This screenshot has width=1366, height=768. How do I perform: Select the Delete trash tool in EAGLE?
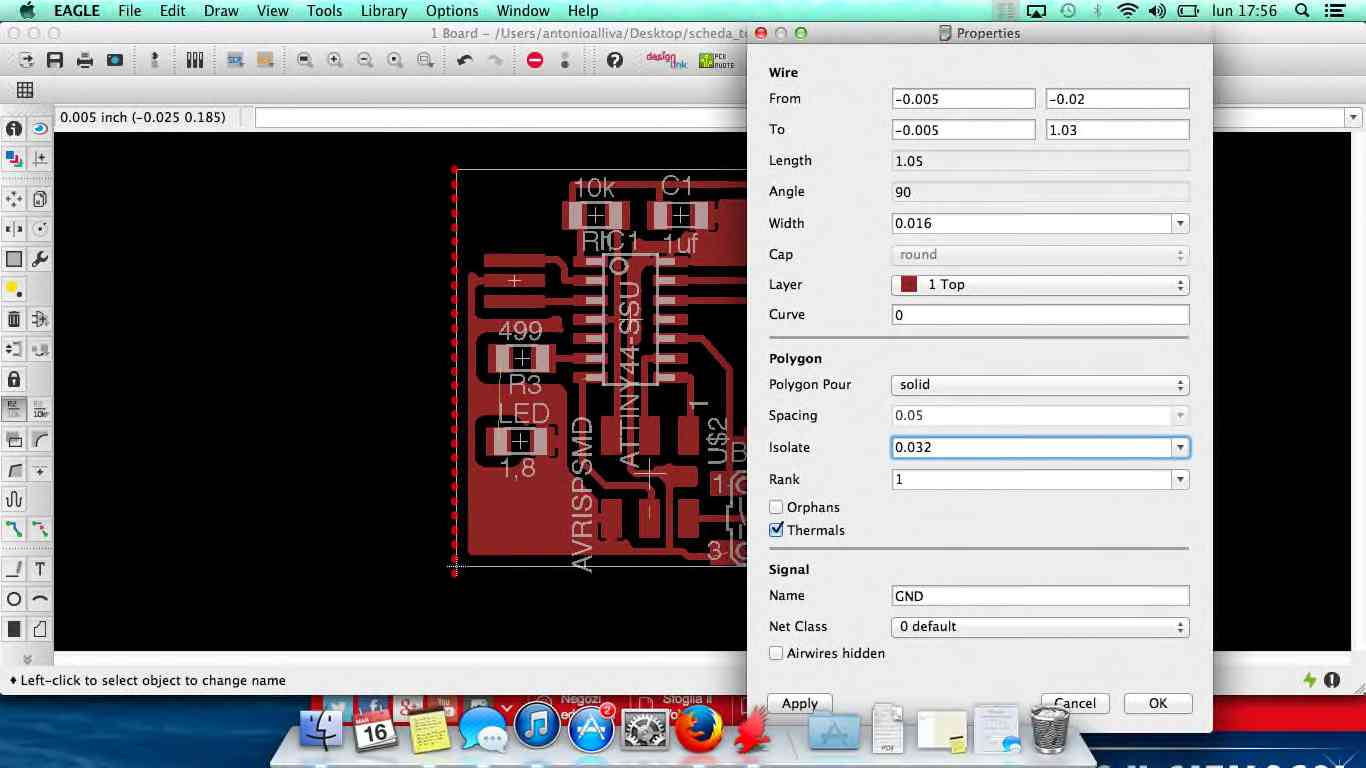pyautogui.click(x=14, y=319)
